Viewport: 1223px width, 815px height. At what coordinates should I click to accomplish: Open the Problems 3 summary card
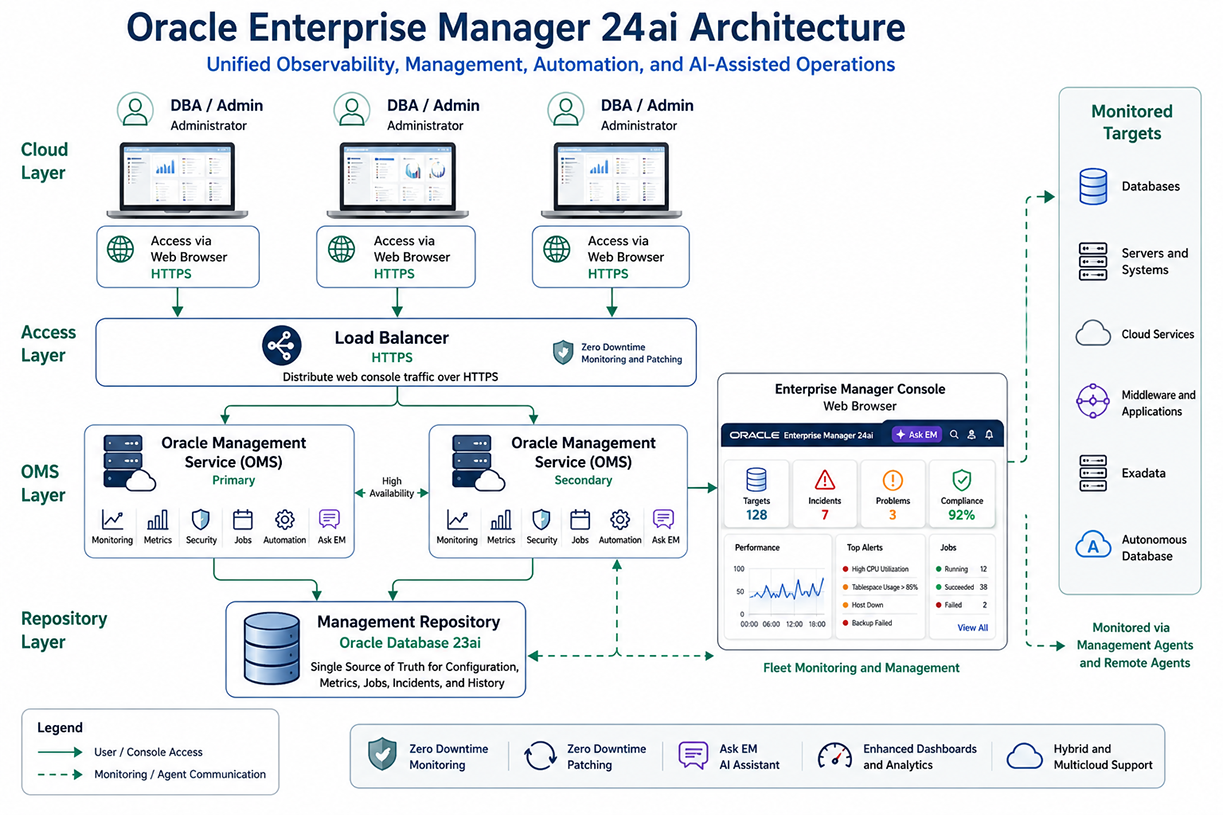pyautogui.click(x=893, y=493)
